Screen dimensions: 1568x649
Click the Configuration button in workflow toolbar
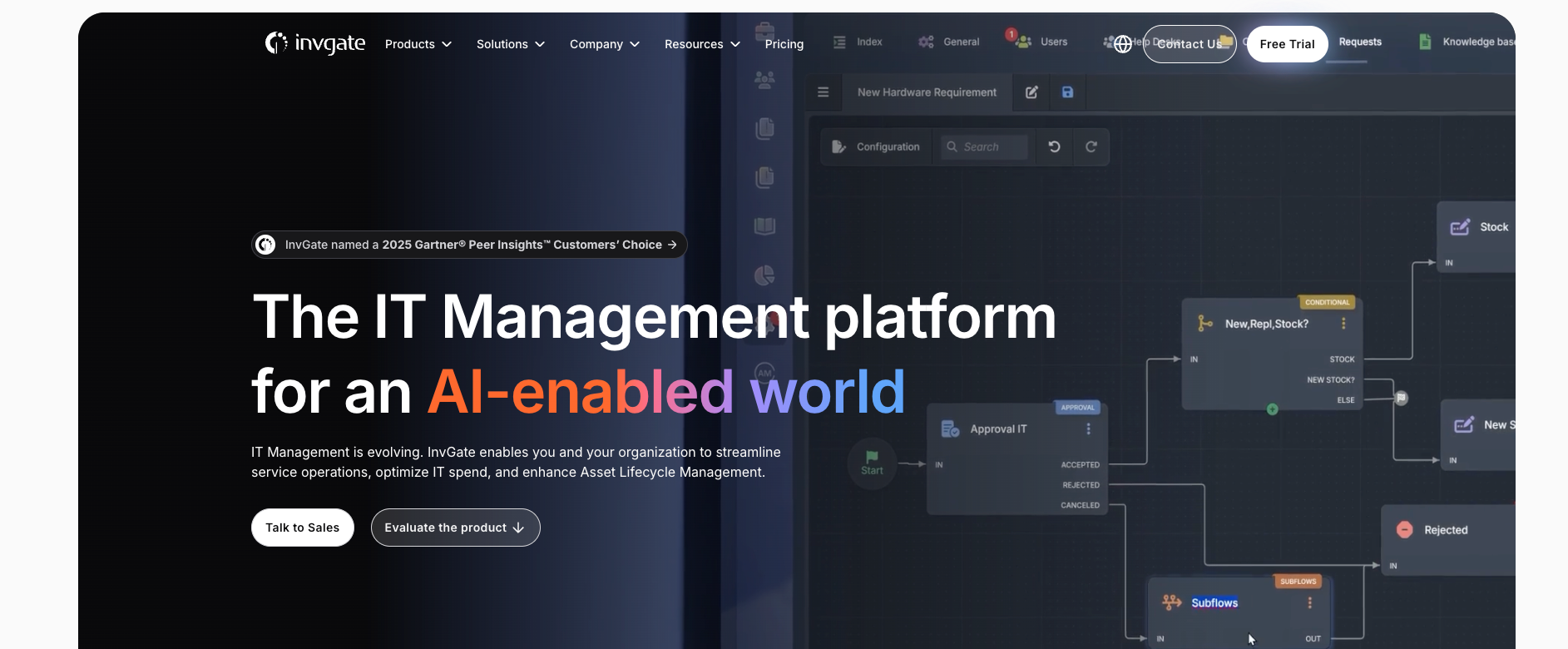tap(876, 146)
